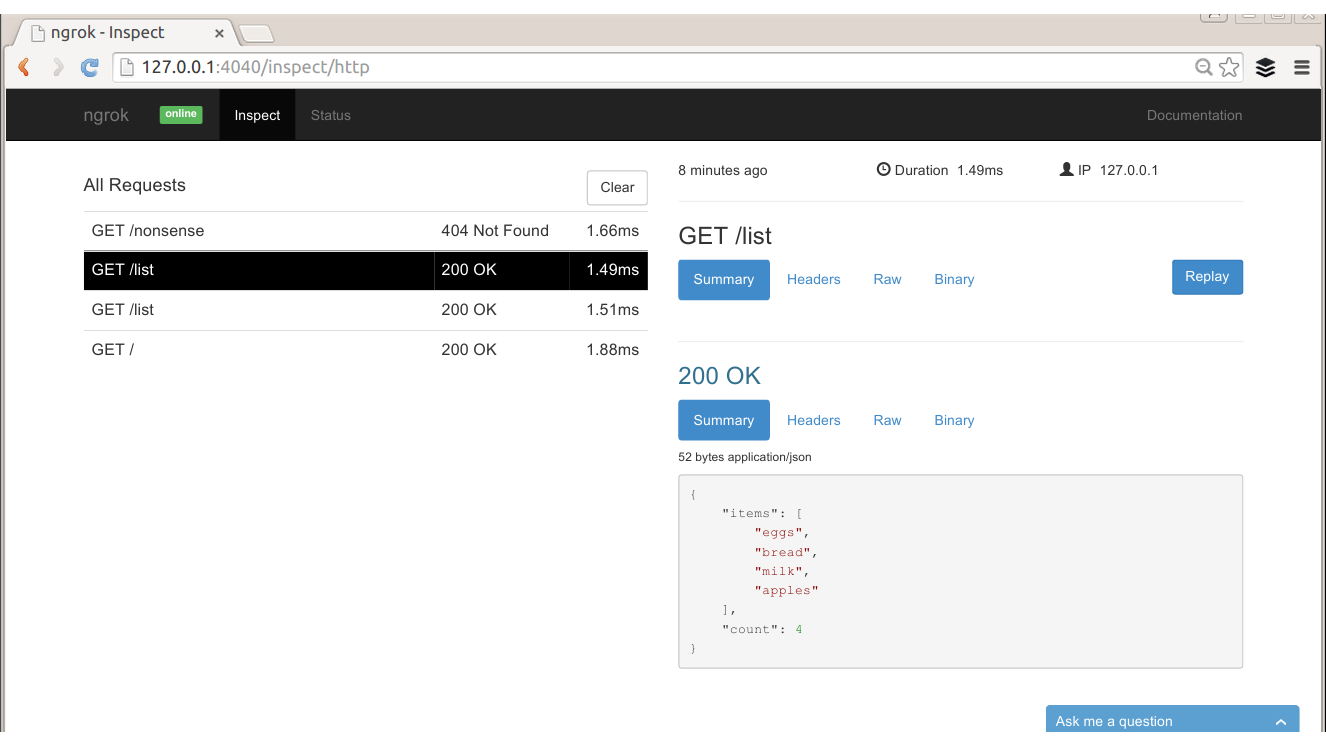Select the request Summary tab under GET /list
This screenshot has width=1326, height=746.
tap(724, 279)
